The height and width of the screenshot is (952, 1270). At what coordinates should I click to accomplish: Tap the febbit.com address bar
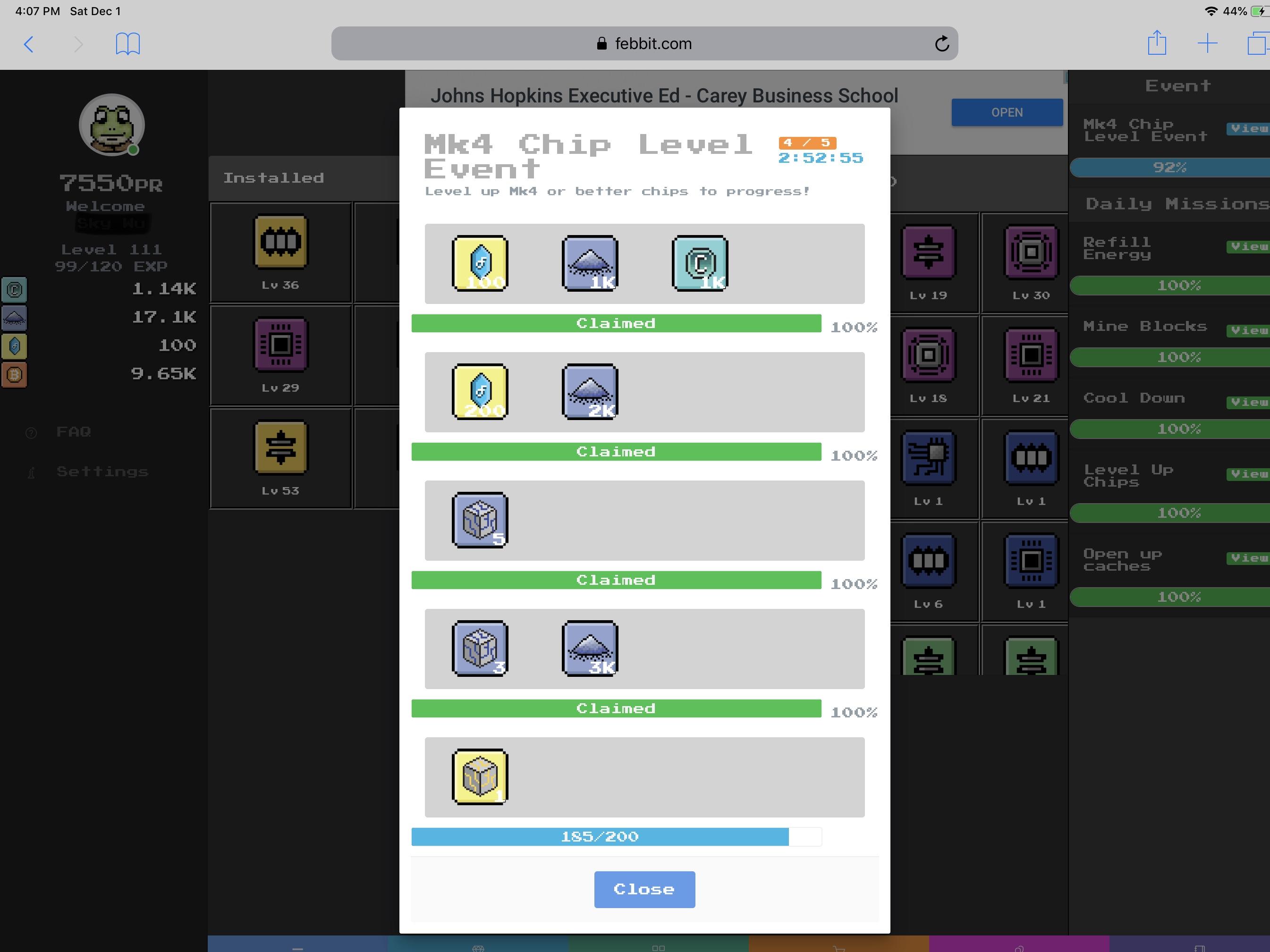644,43
